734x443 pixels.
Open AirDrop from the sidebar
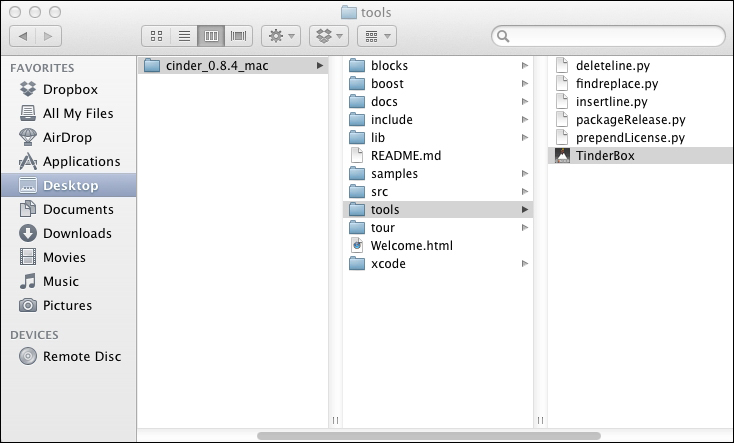point(68,137)
